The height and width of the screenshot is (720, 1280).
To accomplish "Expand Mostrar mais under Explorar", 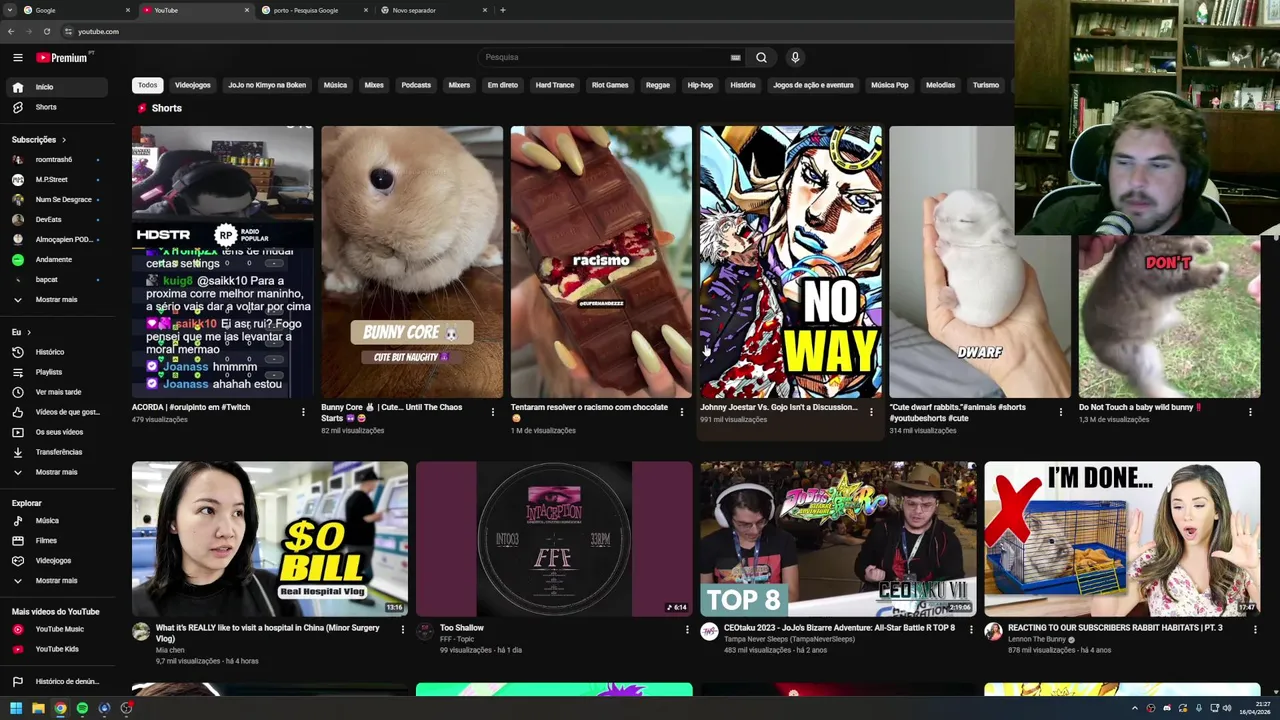I will coord(57,581).
